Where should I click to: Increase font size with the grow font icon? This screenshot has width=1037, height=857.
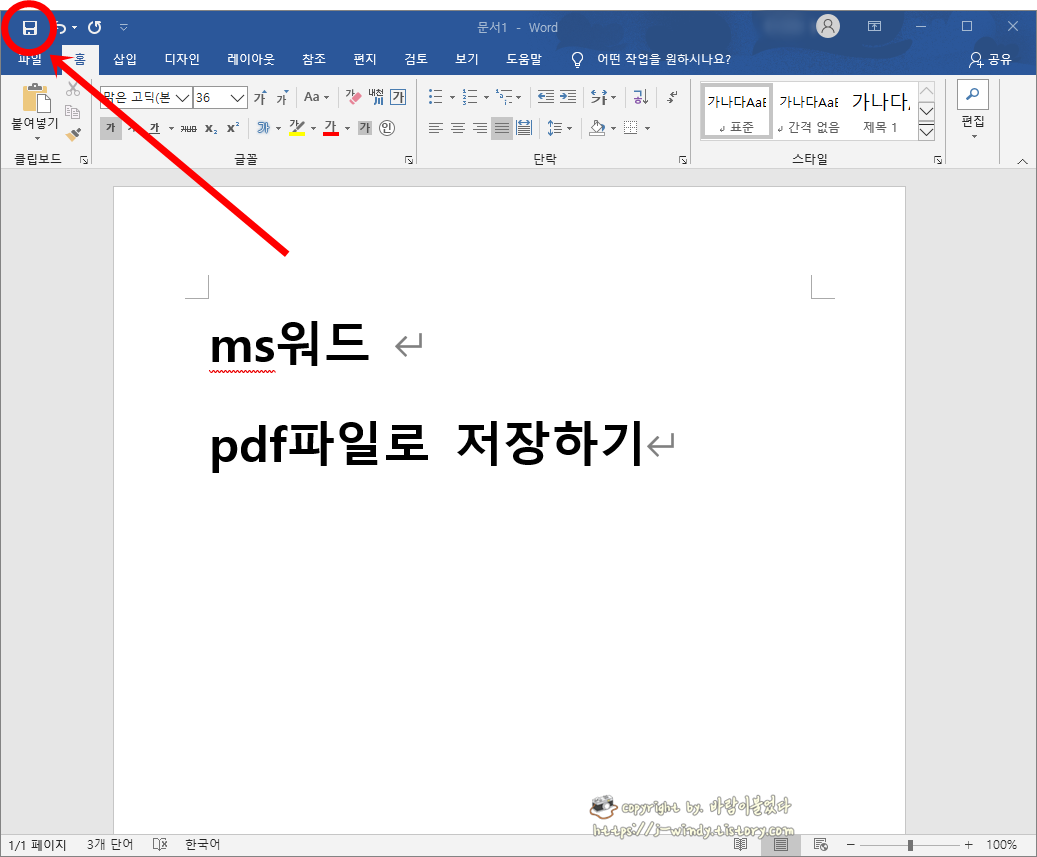click(x=261, y=97)
